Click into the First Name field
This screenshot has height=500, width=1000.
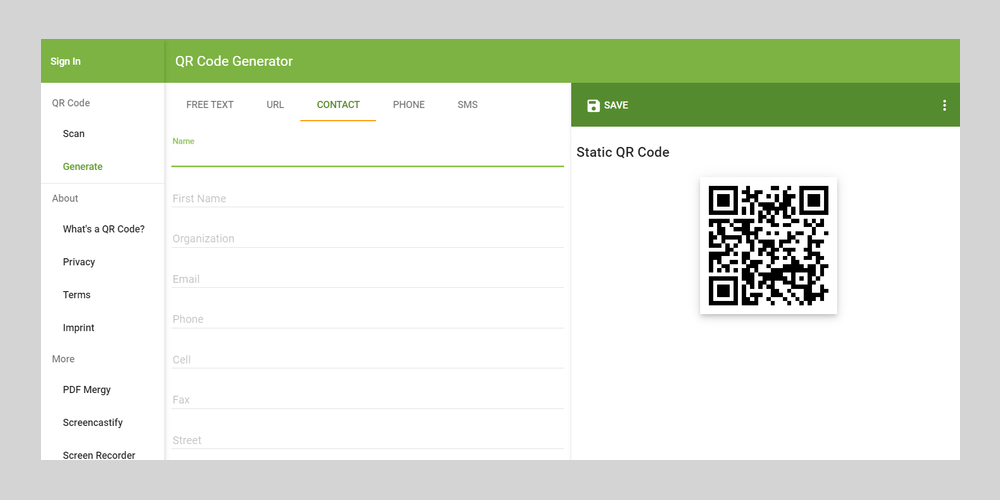[x=367, y=198]
